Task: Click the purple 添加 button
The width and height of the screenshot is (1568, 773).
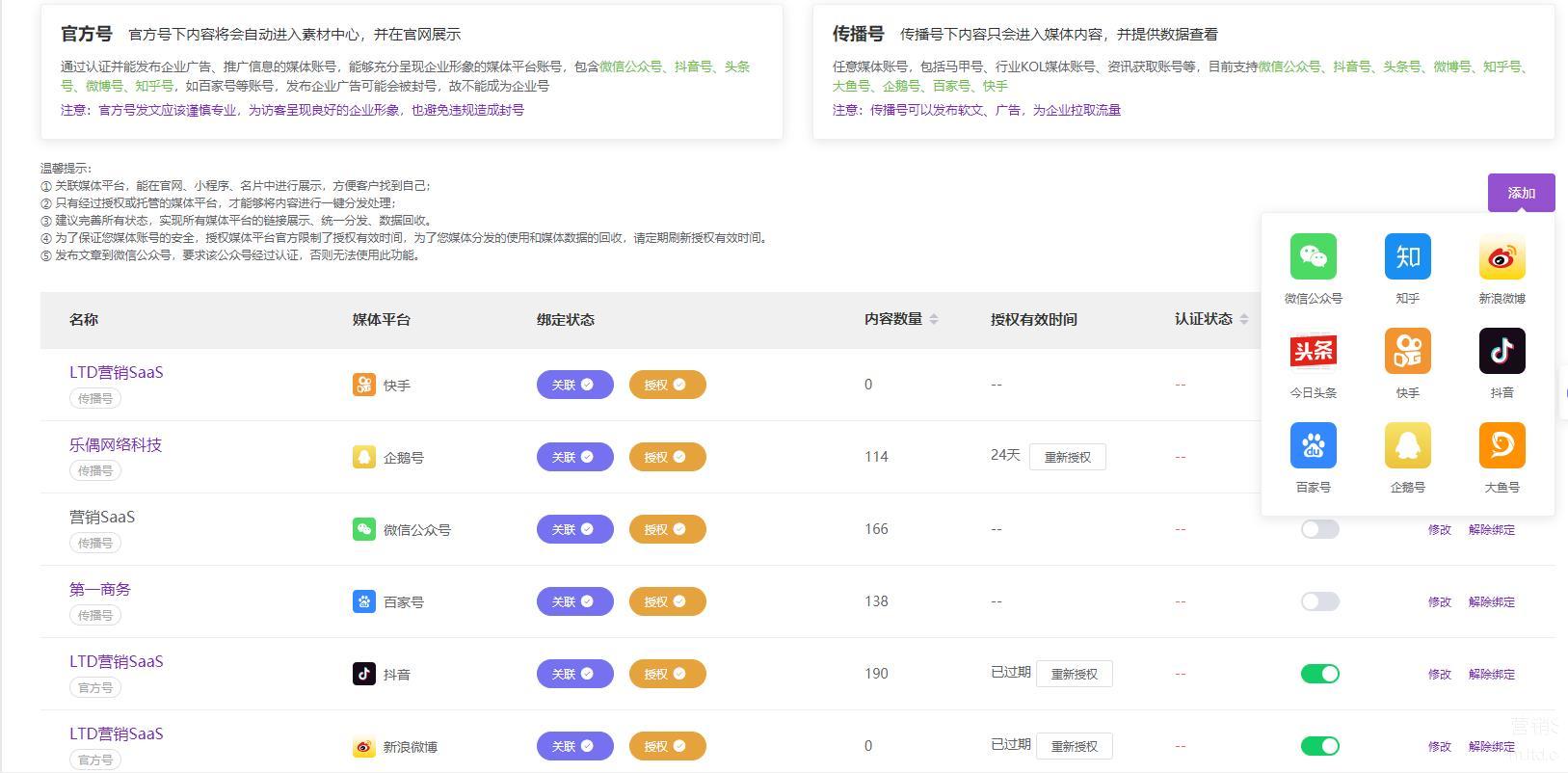Action: pos(1521,193)
